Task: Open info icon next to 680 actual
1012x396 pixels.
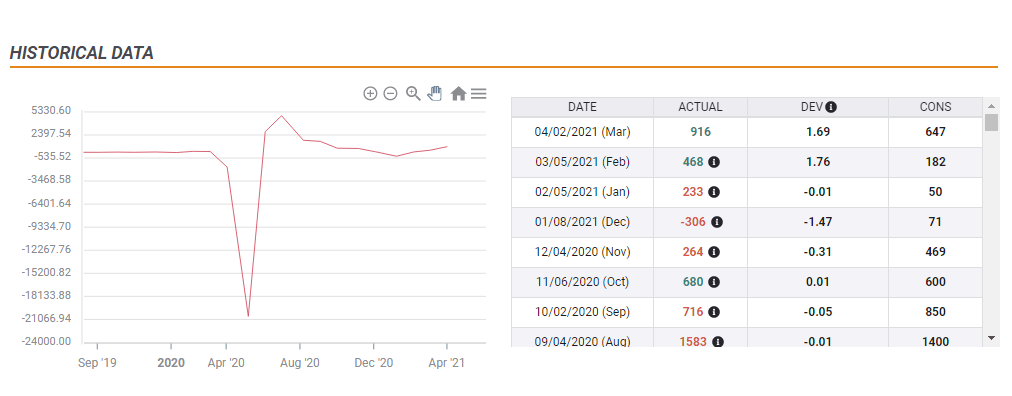Action: click(x=714, y=282)
